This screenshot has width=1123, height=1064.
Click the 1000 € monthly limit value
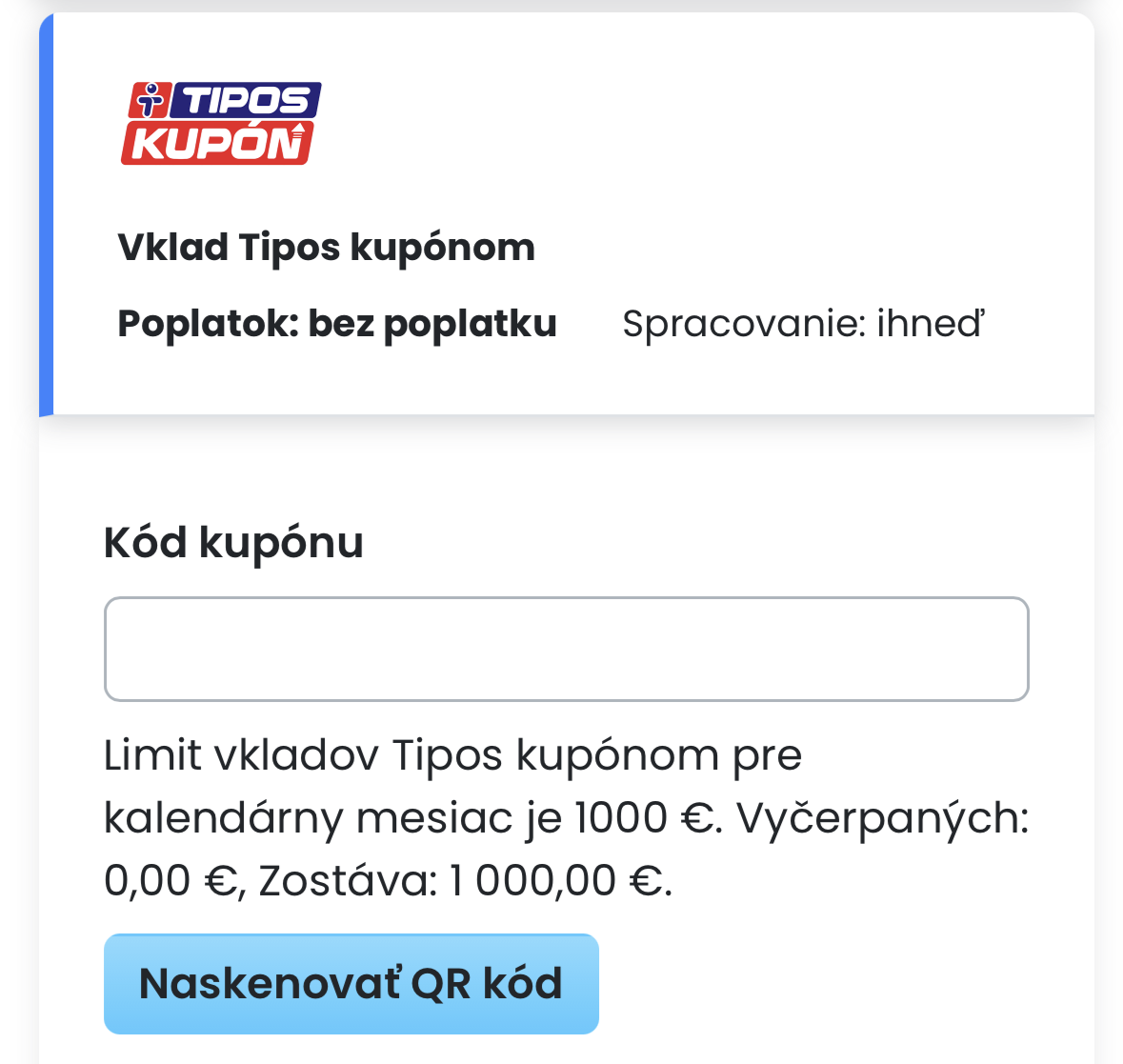tap(642, 818)
